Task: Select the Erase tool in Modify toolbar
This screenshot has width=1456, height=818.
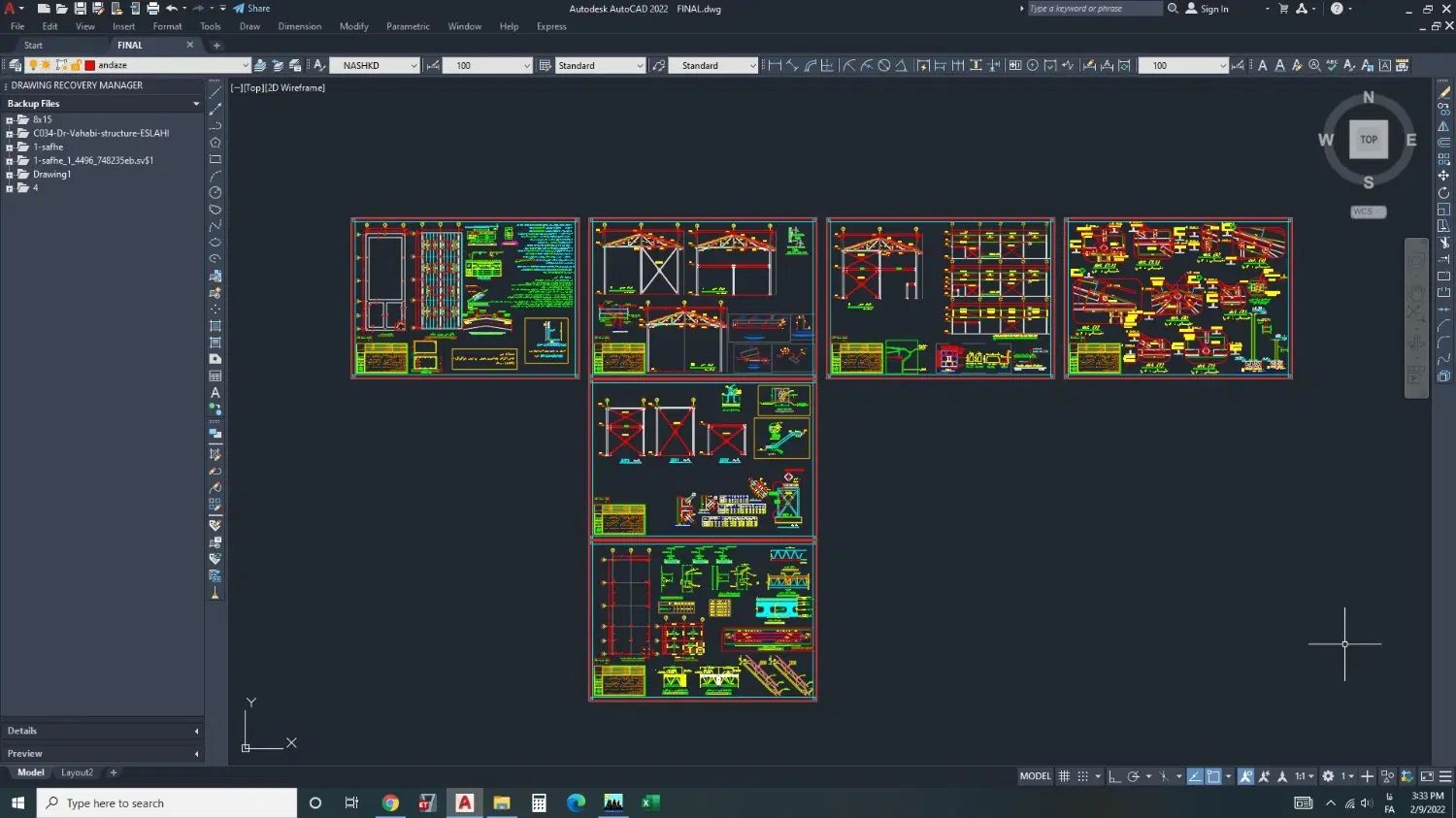Action: [x=1443, y=92]
